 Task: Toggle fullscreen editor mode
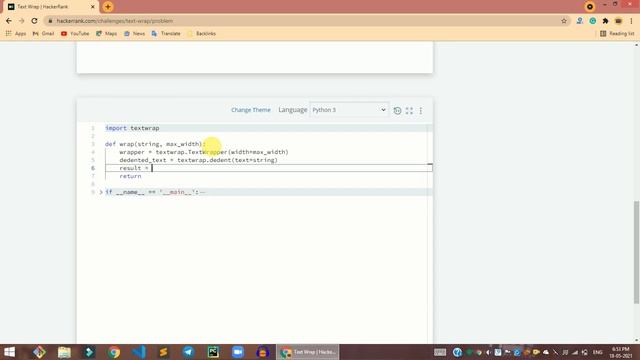tap(409, 110)
